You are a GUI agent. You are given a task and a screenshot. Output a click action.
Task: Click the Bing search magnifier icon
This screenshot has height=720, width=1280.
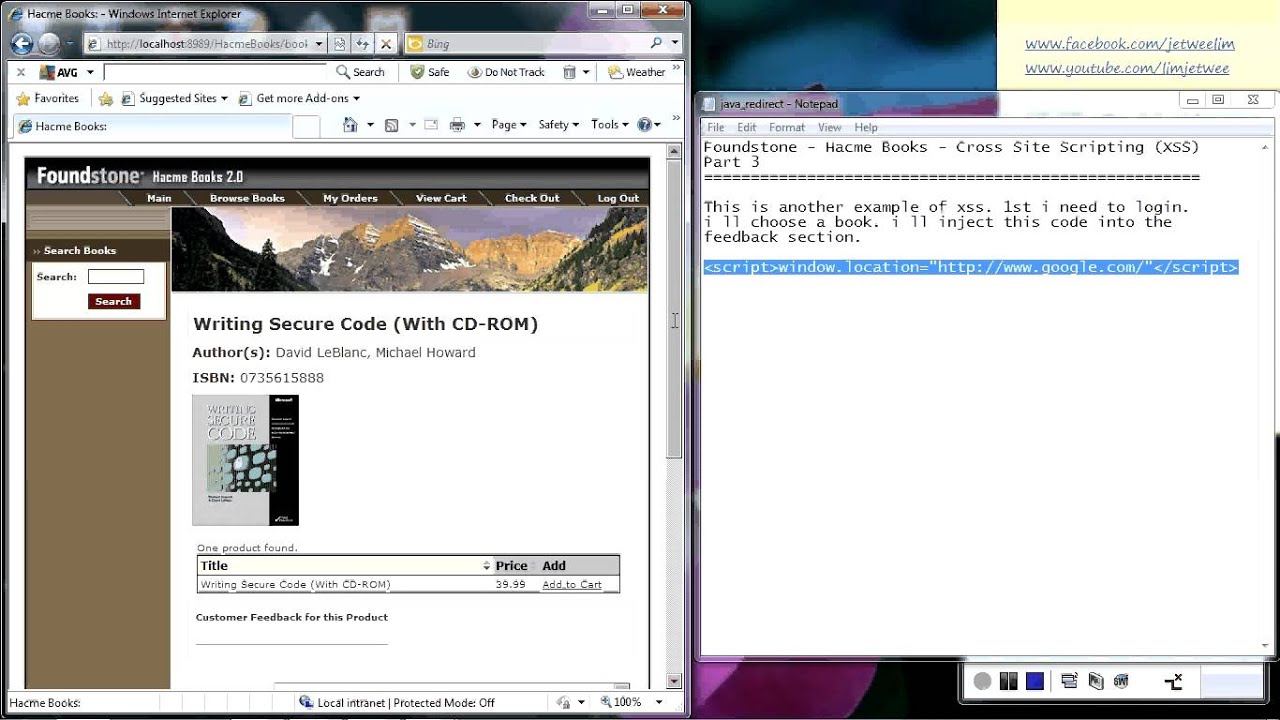[656, 43]
